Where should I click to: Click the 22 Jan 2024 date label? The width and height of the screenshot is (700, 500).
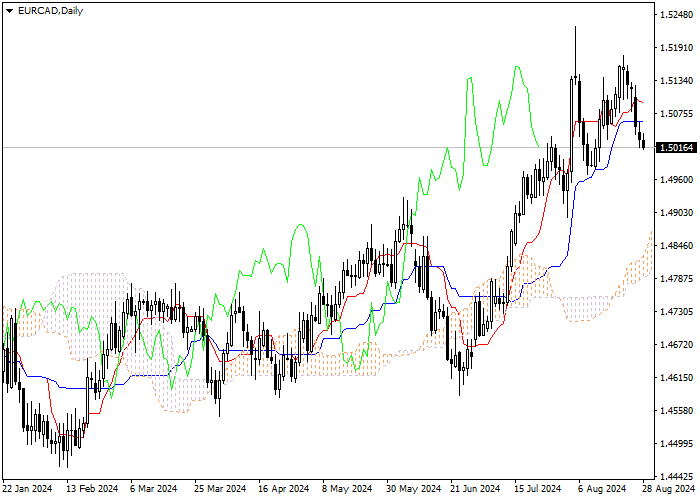(x=27, y=488)
